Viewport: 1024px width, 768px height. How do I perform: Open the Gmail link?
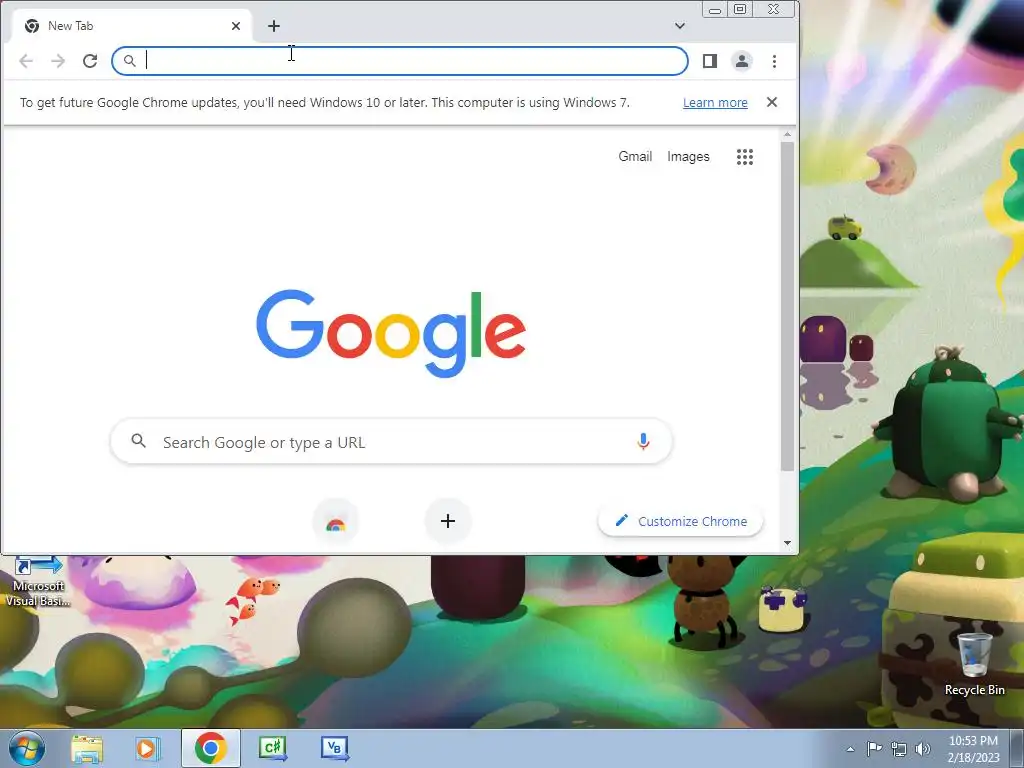[x=635, y=157]
